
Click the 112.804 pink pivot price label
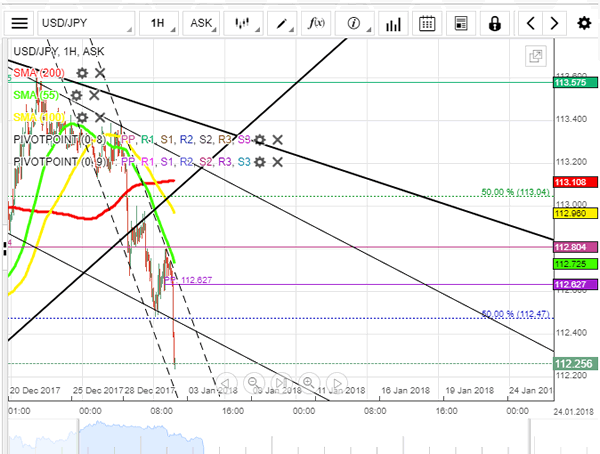click(575, 247)
